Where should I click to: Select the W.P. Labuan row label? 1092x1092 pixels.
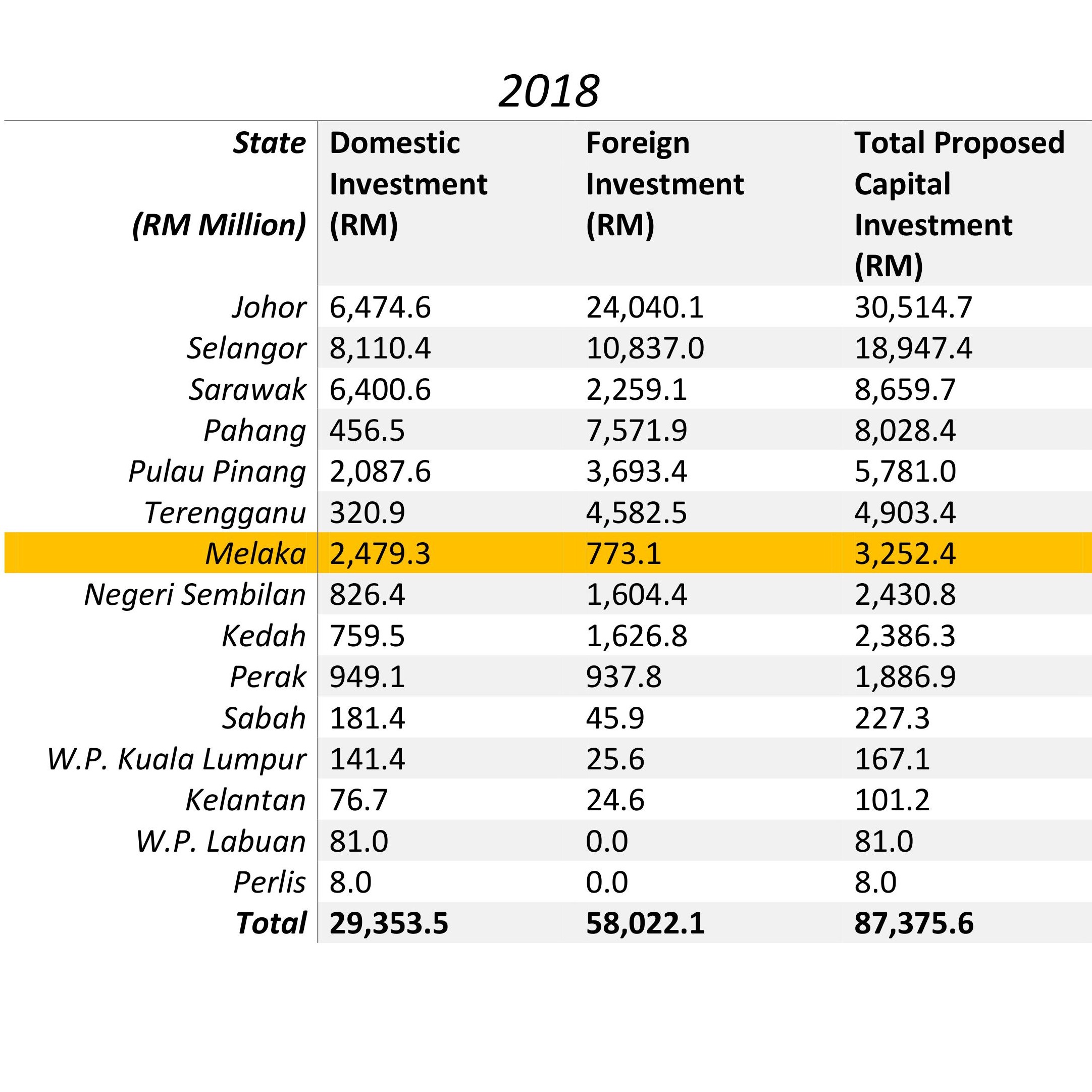(x=221, y=841)
